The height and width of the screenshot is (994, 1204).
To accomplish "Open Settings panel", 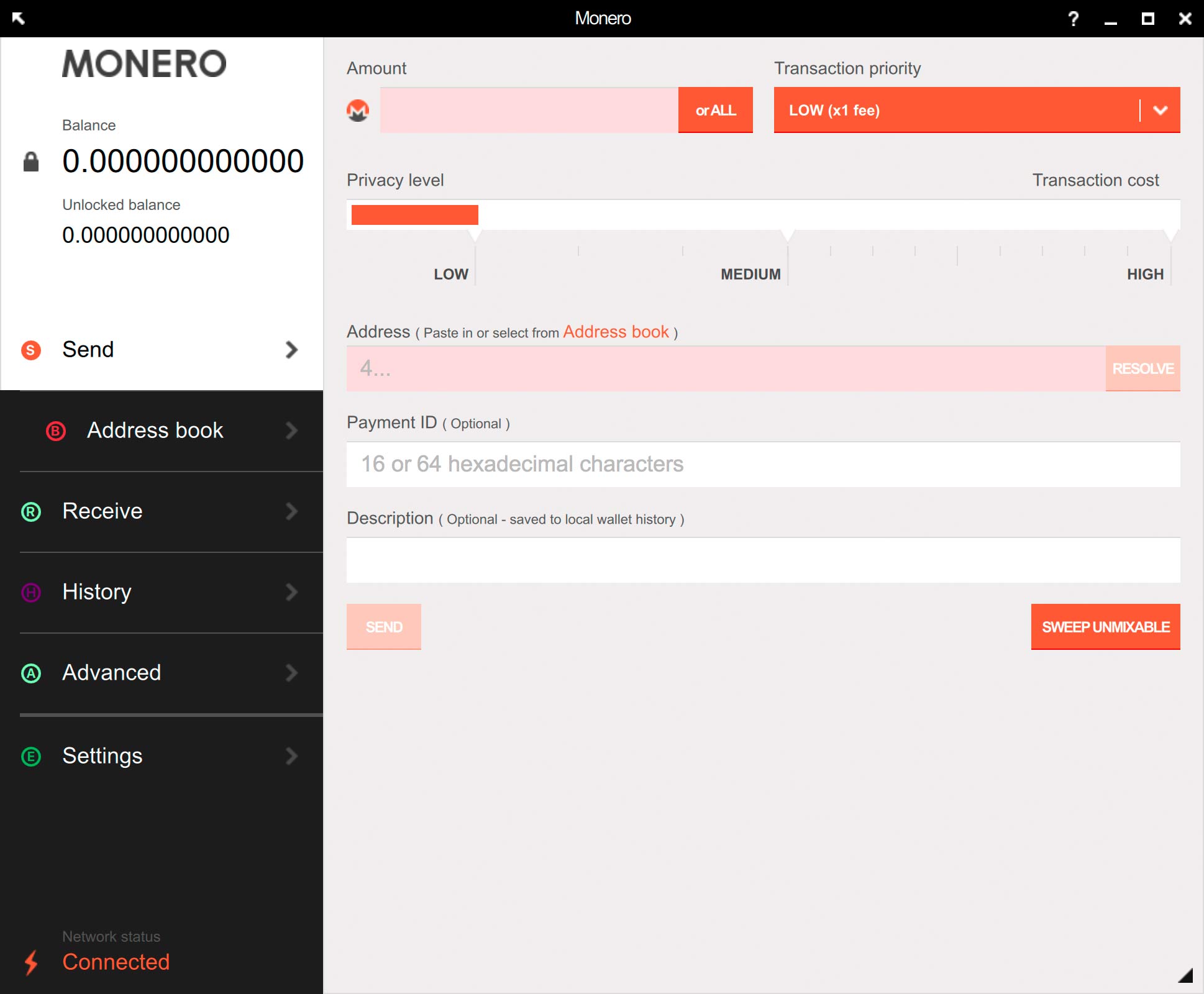I will 161,755.
